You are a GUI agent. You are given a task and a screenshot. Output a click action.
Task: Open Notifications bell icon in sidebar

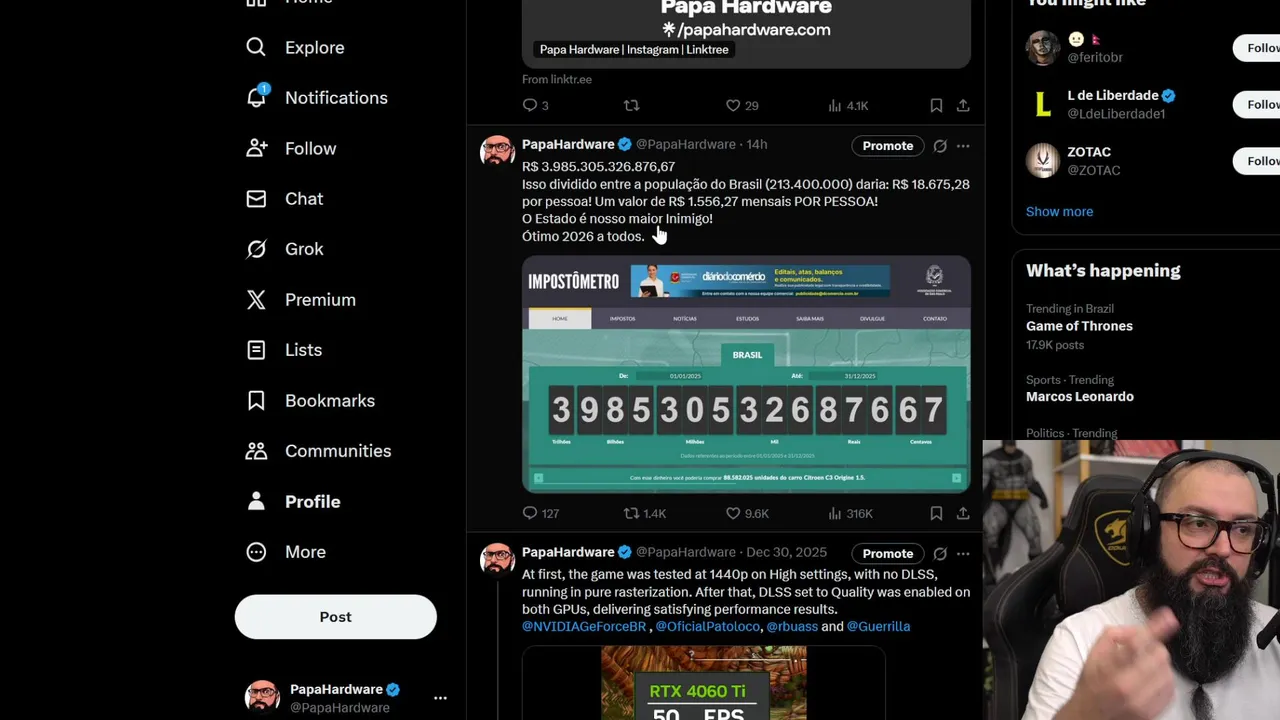click(257, 97)
